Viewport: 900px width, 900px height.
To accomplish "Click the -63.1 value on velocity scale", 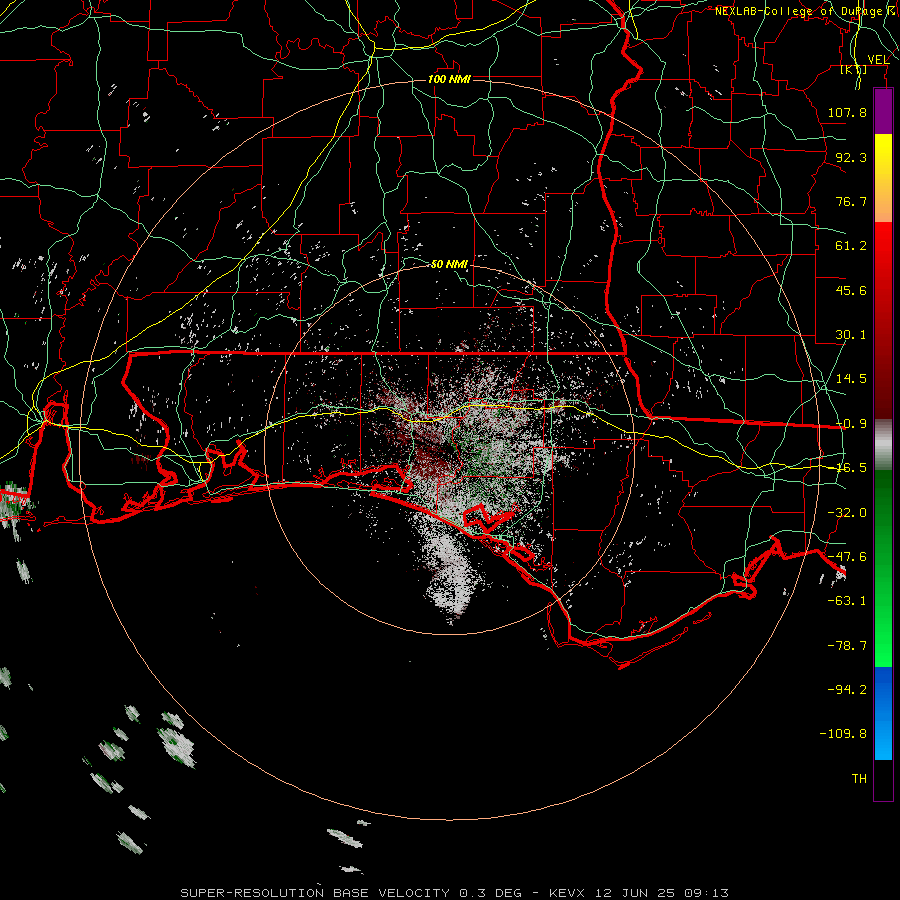I will [x=847, y=601].
